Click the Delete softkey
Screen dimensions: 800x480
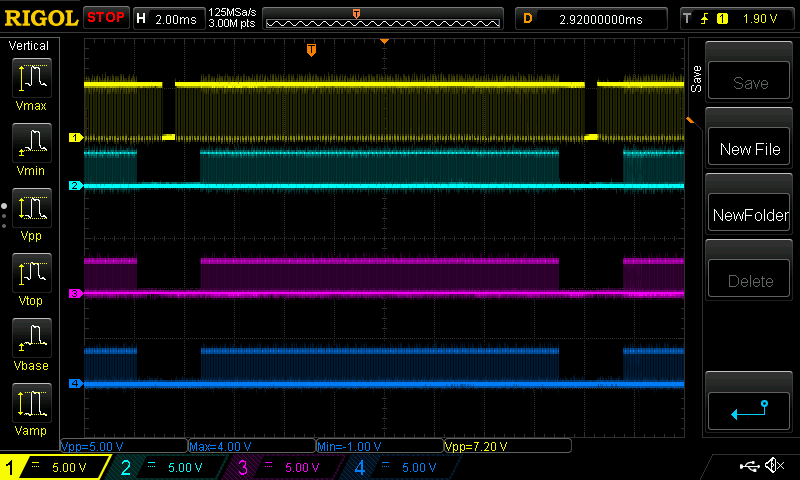(749, 279)
